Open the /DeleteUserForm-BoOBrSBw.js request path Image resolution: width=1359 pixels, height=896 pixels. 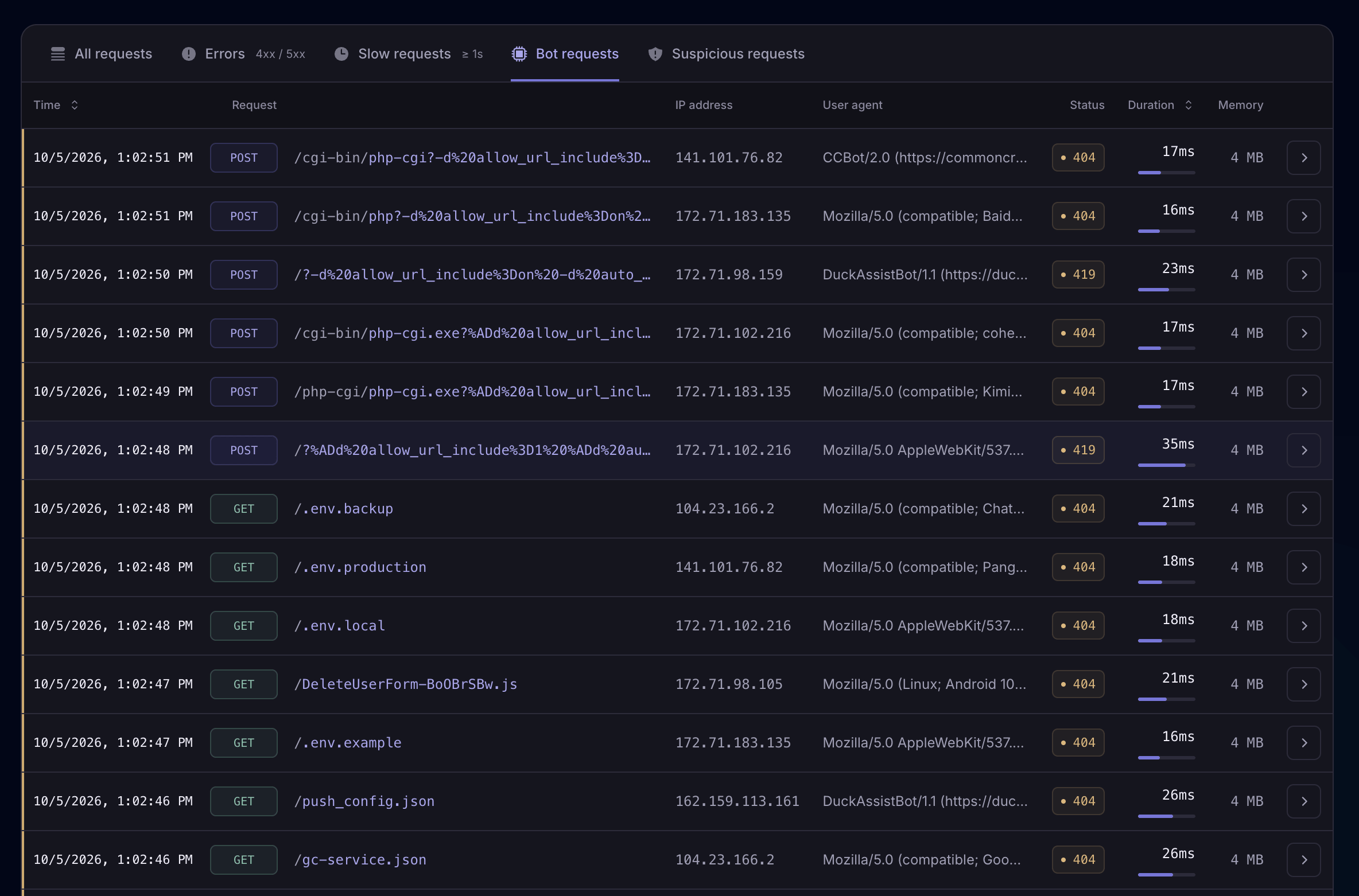406,684
